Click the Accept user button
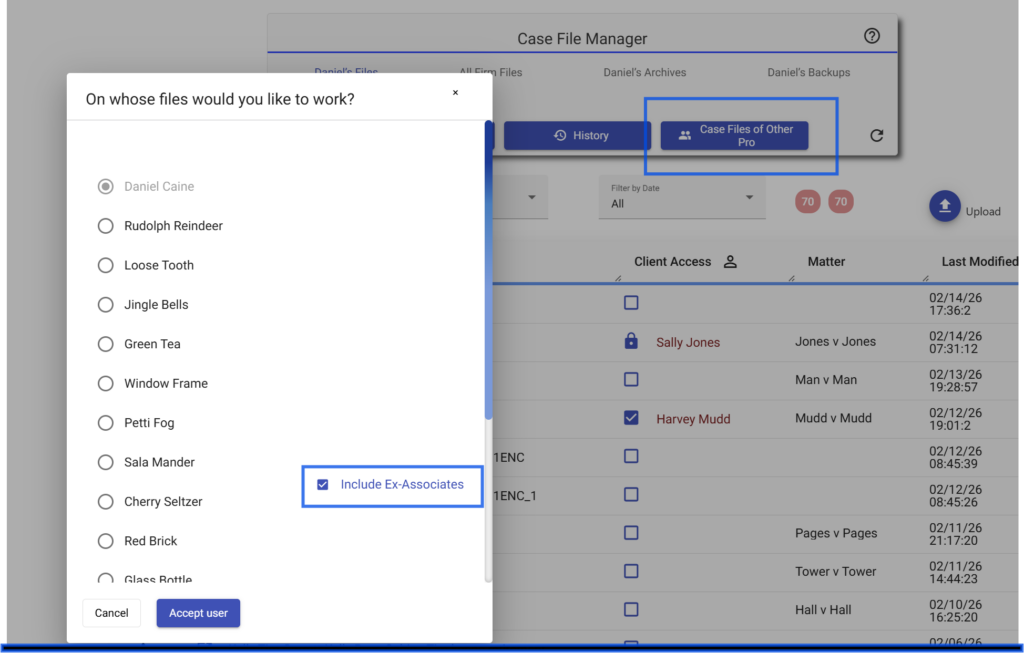This screenshot has width=1024, height=653. 198,613
